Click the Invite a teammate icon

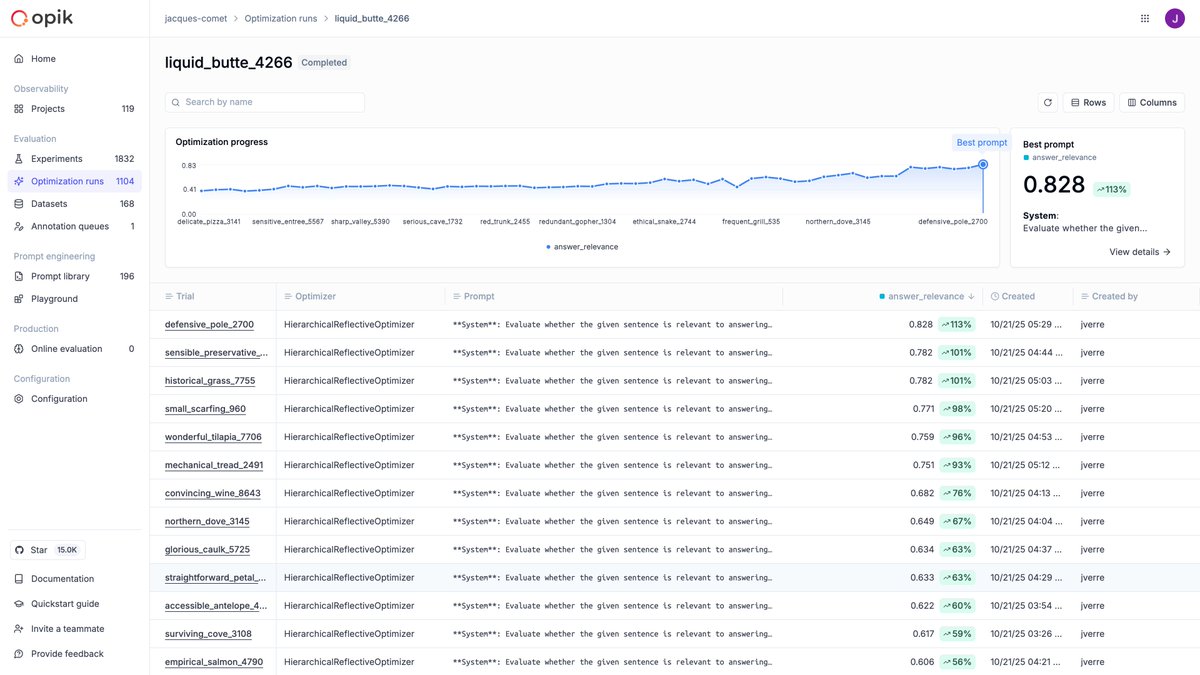click(19, 629)
